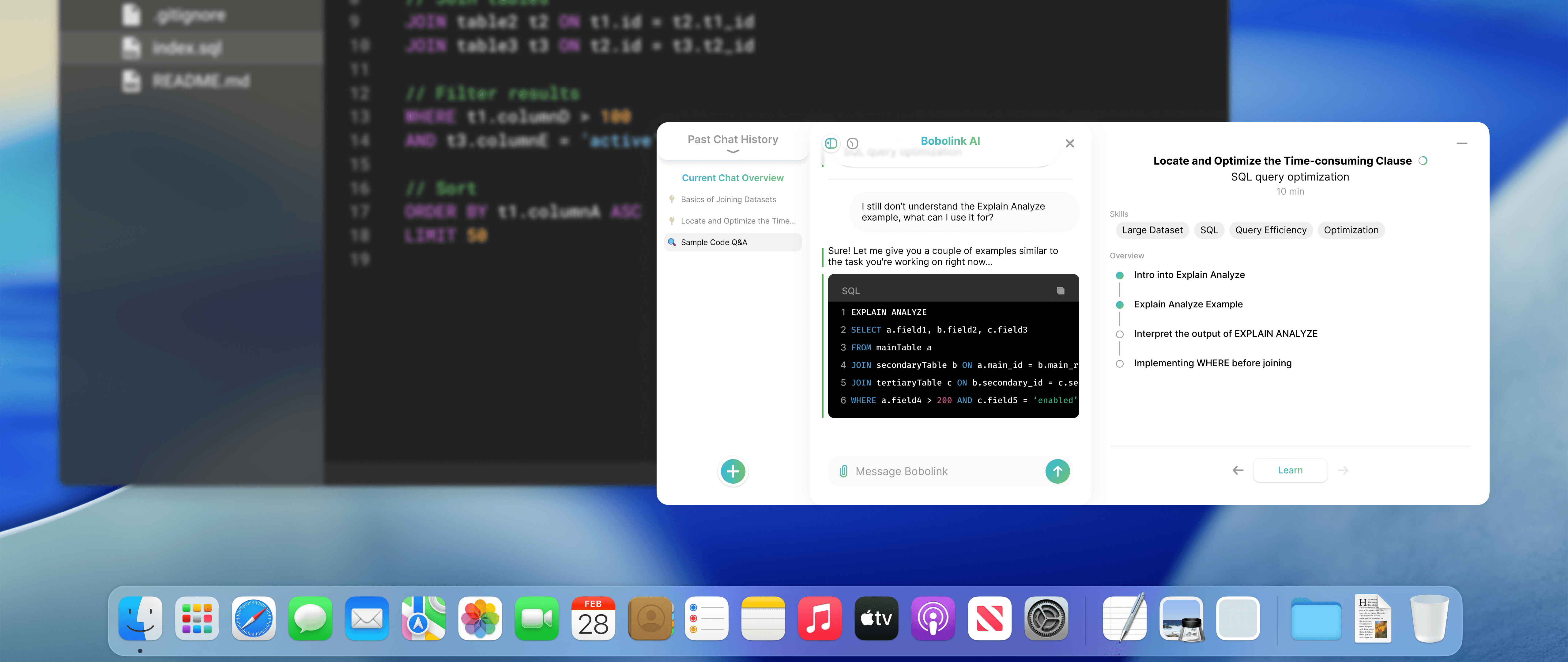Open chat history clock icon
The image size is (1568, 662).
pyautogui.click(x=853, y=144)
